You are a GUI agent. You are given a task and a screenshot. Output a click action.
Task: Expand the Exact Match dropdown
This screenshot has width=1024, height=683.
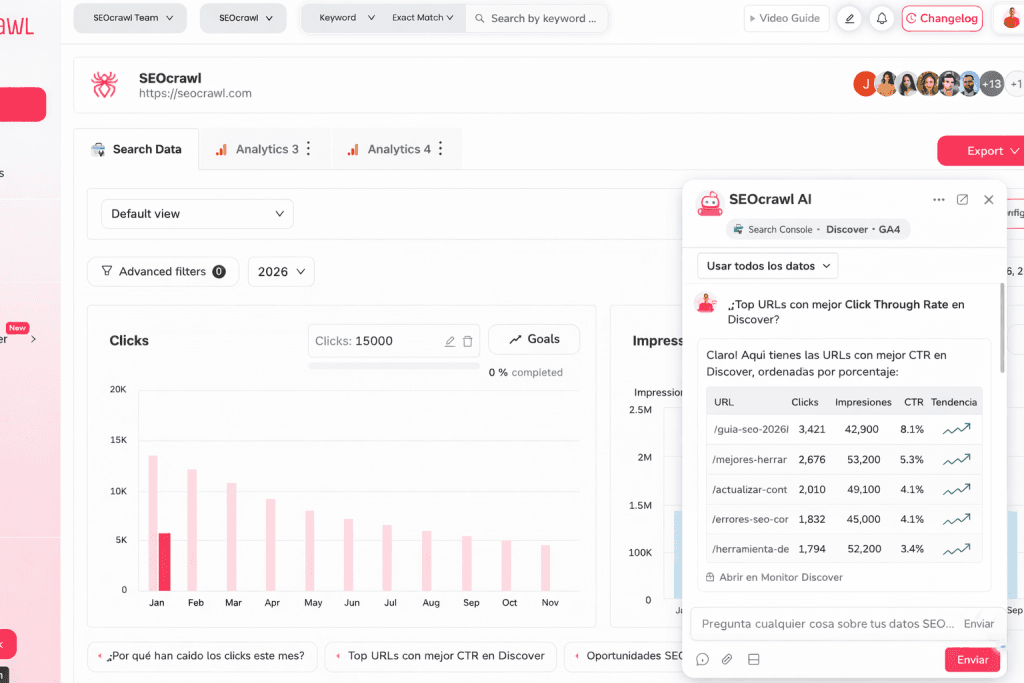(423, 18)
